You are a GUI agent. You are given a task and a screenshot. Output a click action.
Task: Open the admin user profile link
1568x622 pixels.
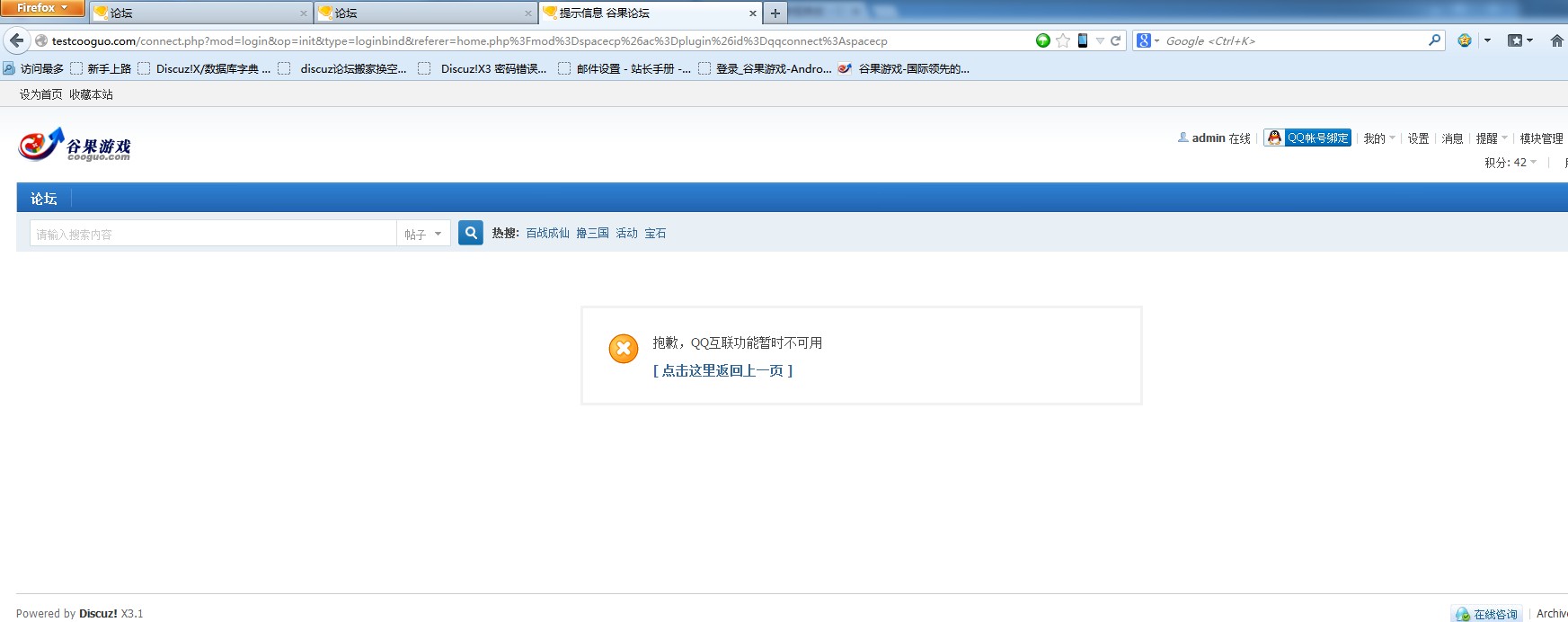click(1209, 138)
